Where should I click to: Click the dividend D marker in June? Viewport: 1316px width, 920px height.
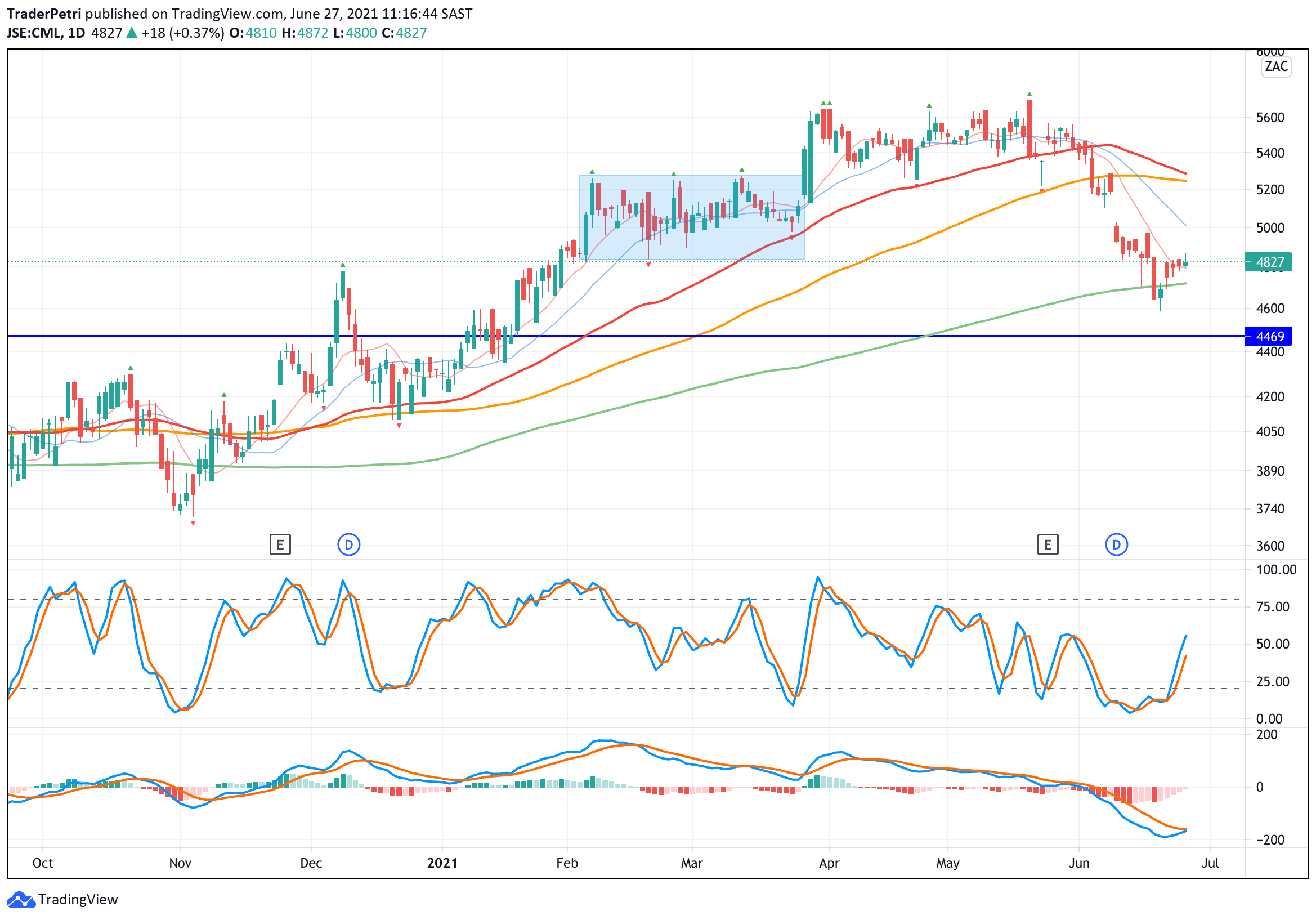point(1116,544)
